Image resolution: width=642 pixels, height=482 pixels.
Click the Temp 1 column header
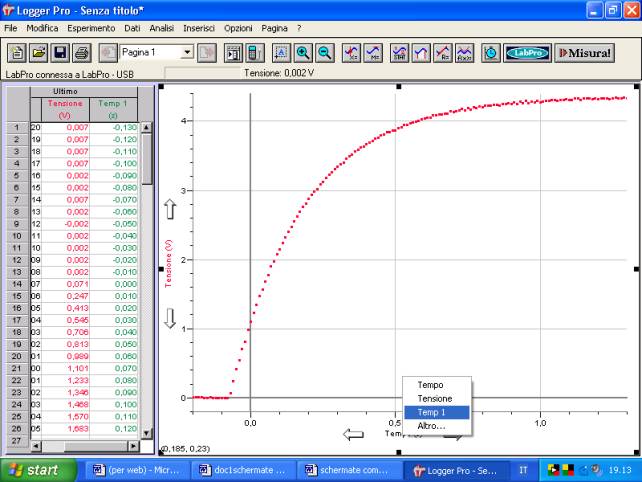[113, 109]
